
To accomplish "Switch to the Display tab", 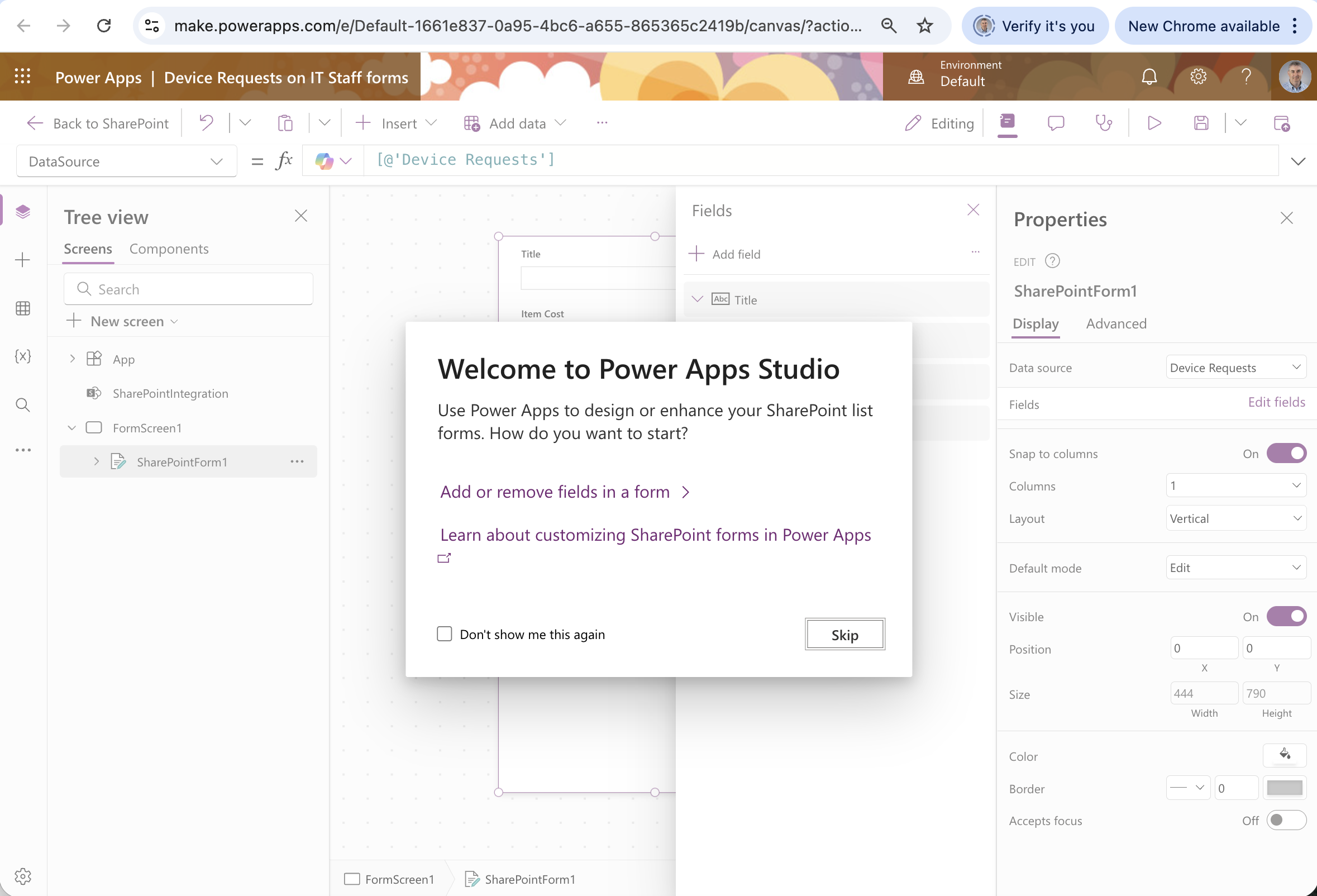I will point(1036,323).
